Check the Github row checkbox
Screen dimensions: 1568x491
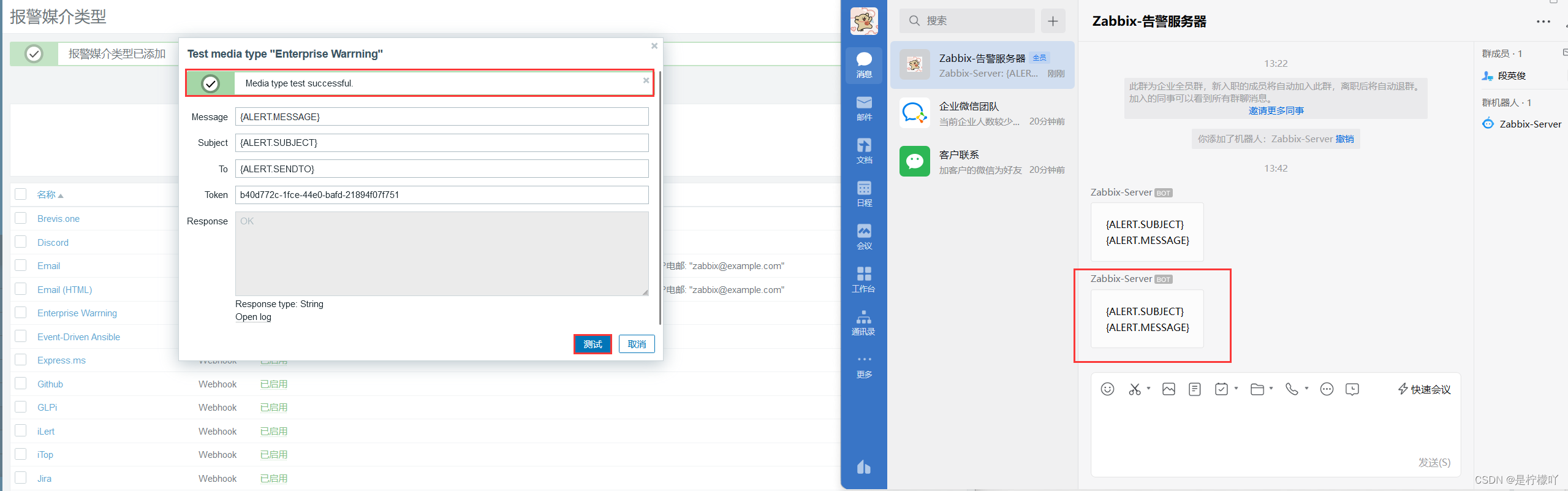21,383
